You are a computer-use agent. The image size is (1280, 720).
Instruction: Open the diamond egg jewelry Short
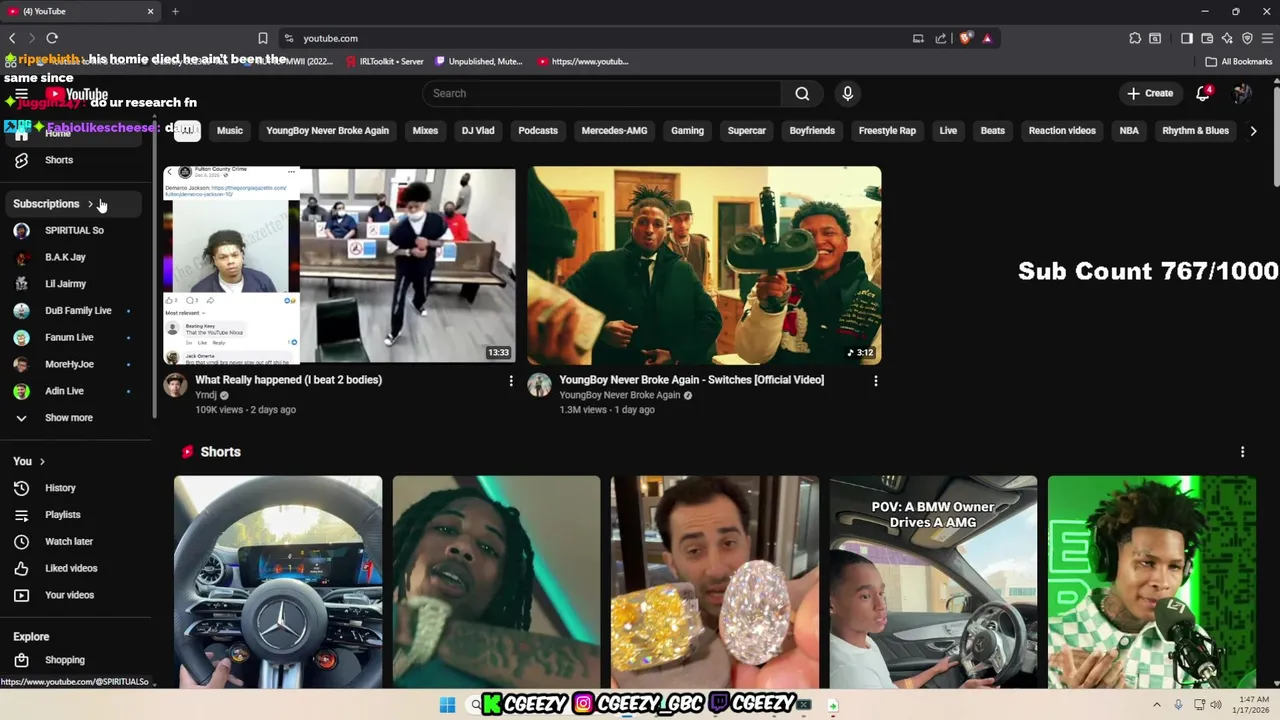715,582
